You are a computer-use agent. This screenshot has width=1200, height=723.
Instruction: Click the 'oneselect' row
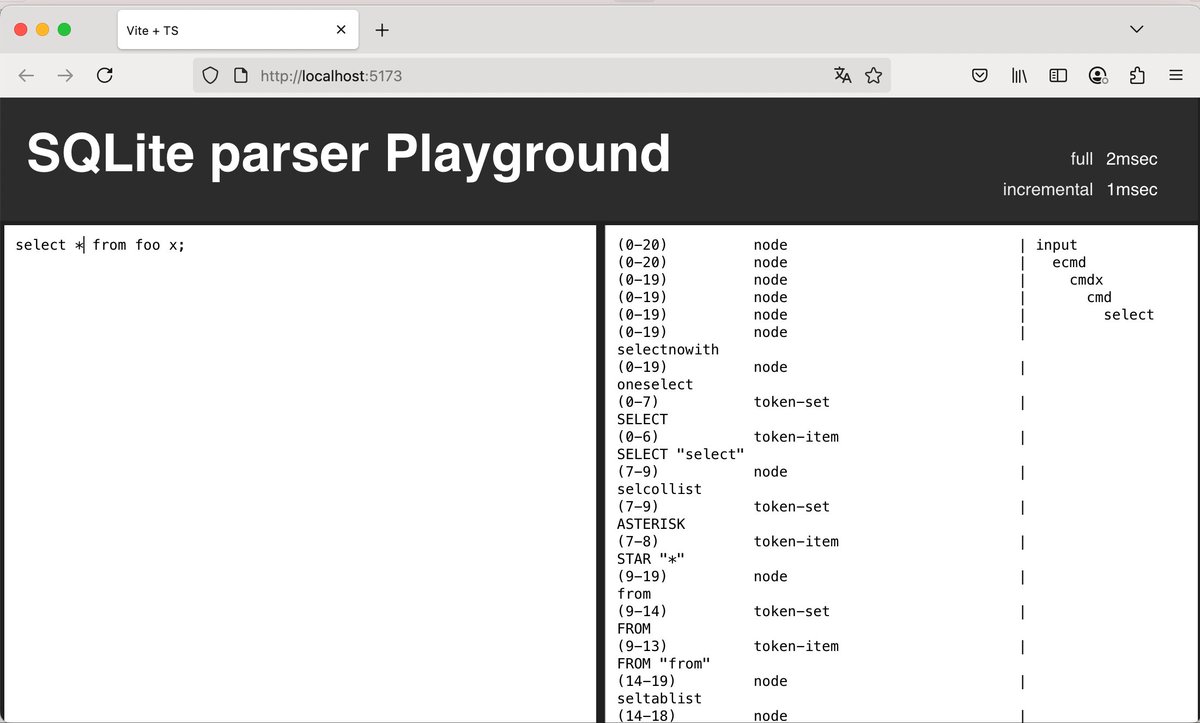[655, 385]
